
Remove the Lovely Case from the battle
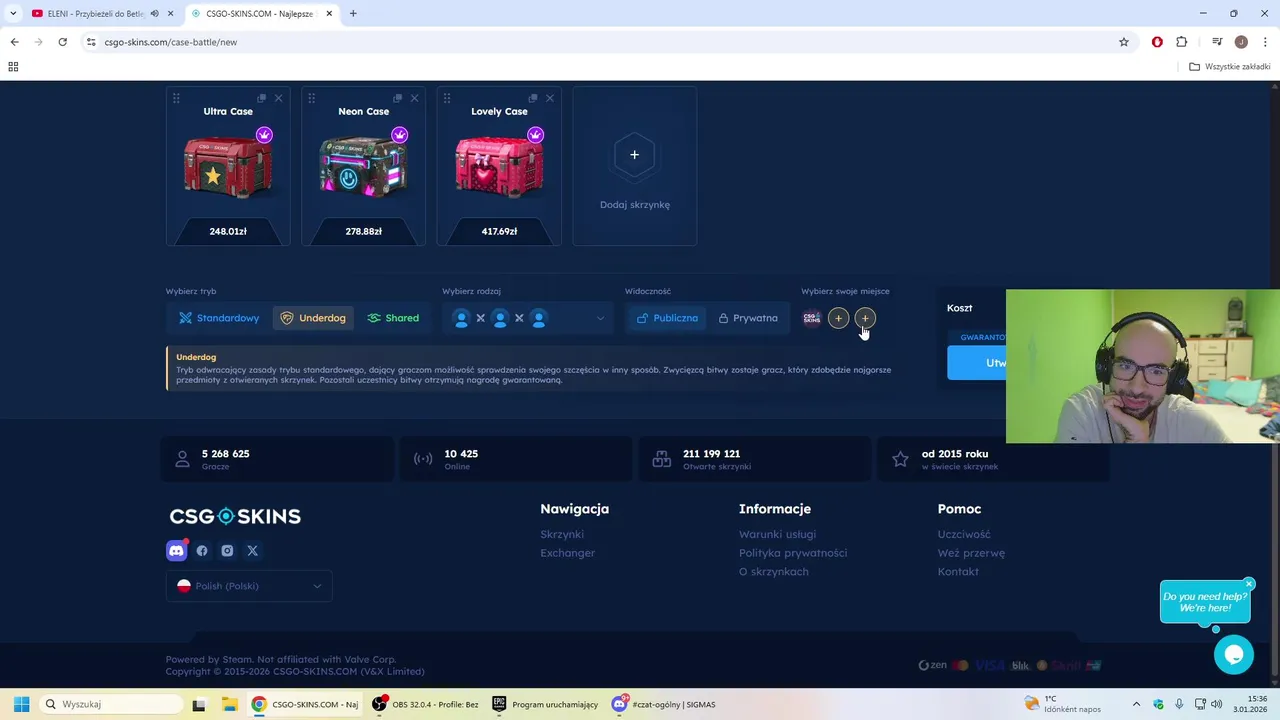point(549,98)
